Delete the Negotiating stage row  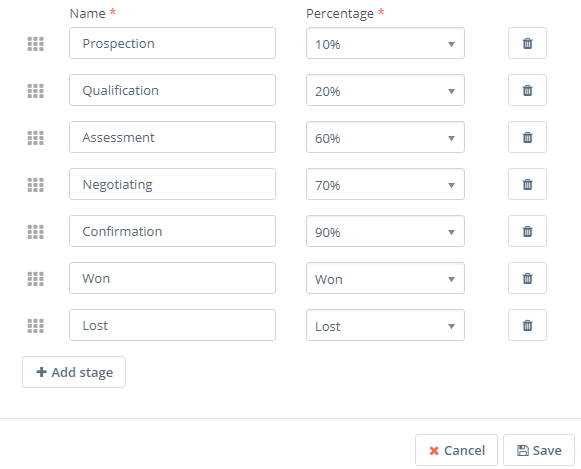[527, 184]
